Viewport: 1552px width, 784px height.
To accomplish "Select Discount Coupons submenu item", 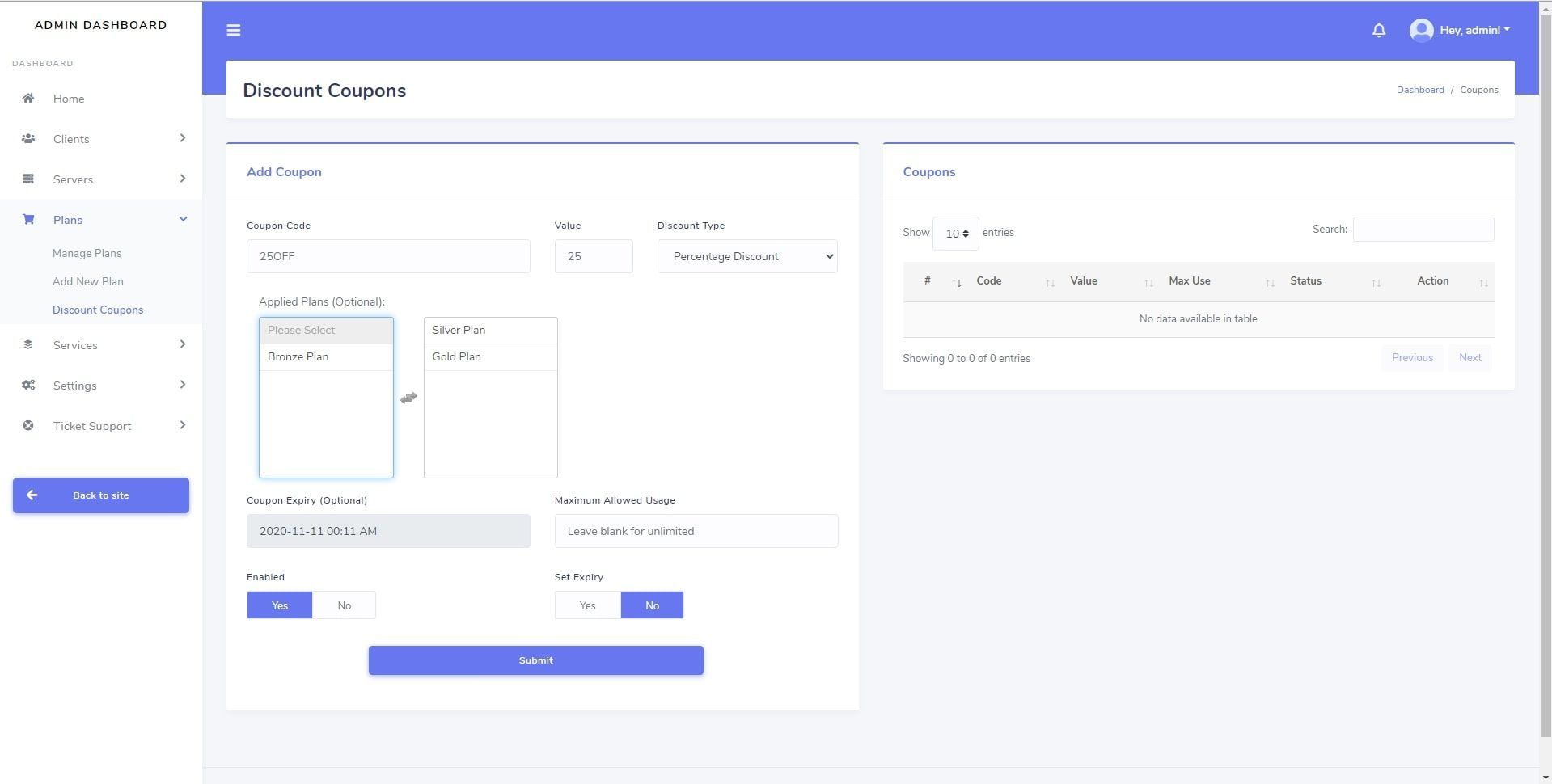I will tap(98, 310).
